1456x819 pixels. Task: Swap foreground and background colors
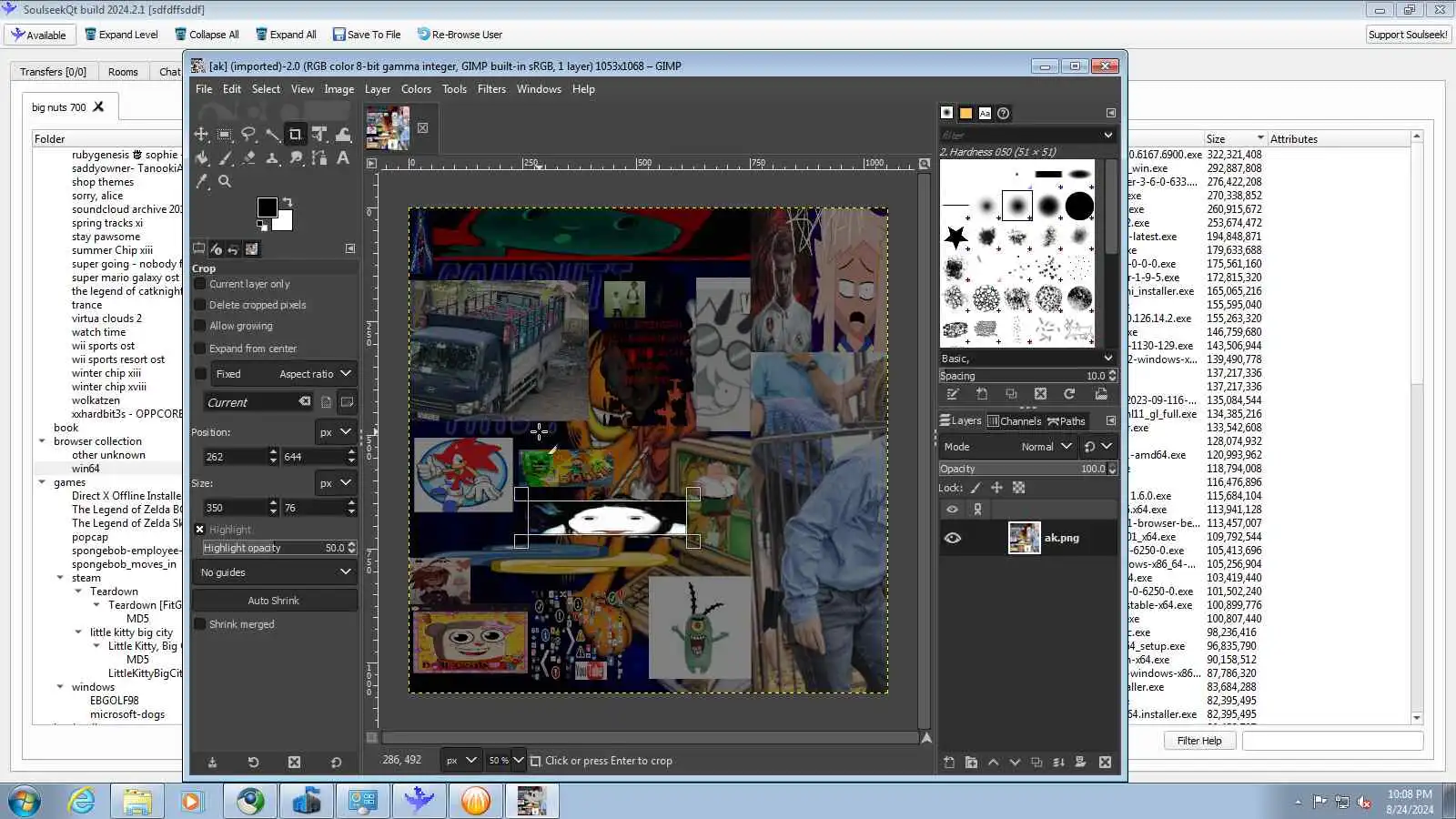[288, 202]
